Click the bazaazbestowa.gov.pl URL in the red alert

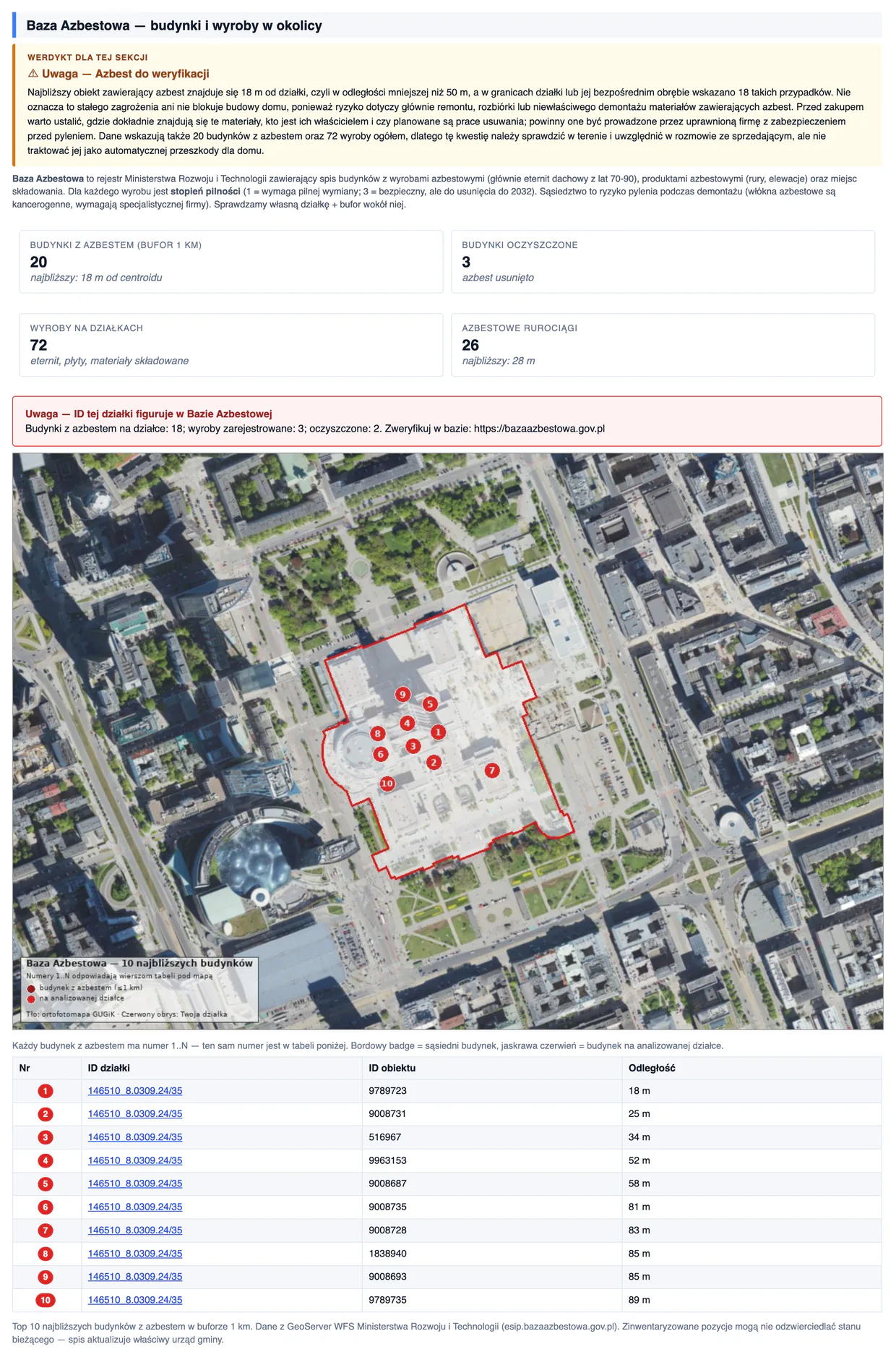point(539,428)
